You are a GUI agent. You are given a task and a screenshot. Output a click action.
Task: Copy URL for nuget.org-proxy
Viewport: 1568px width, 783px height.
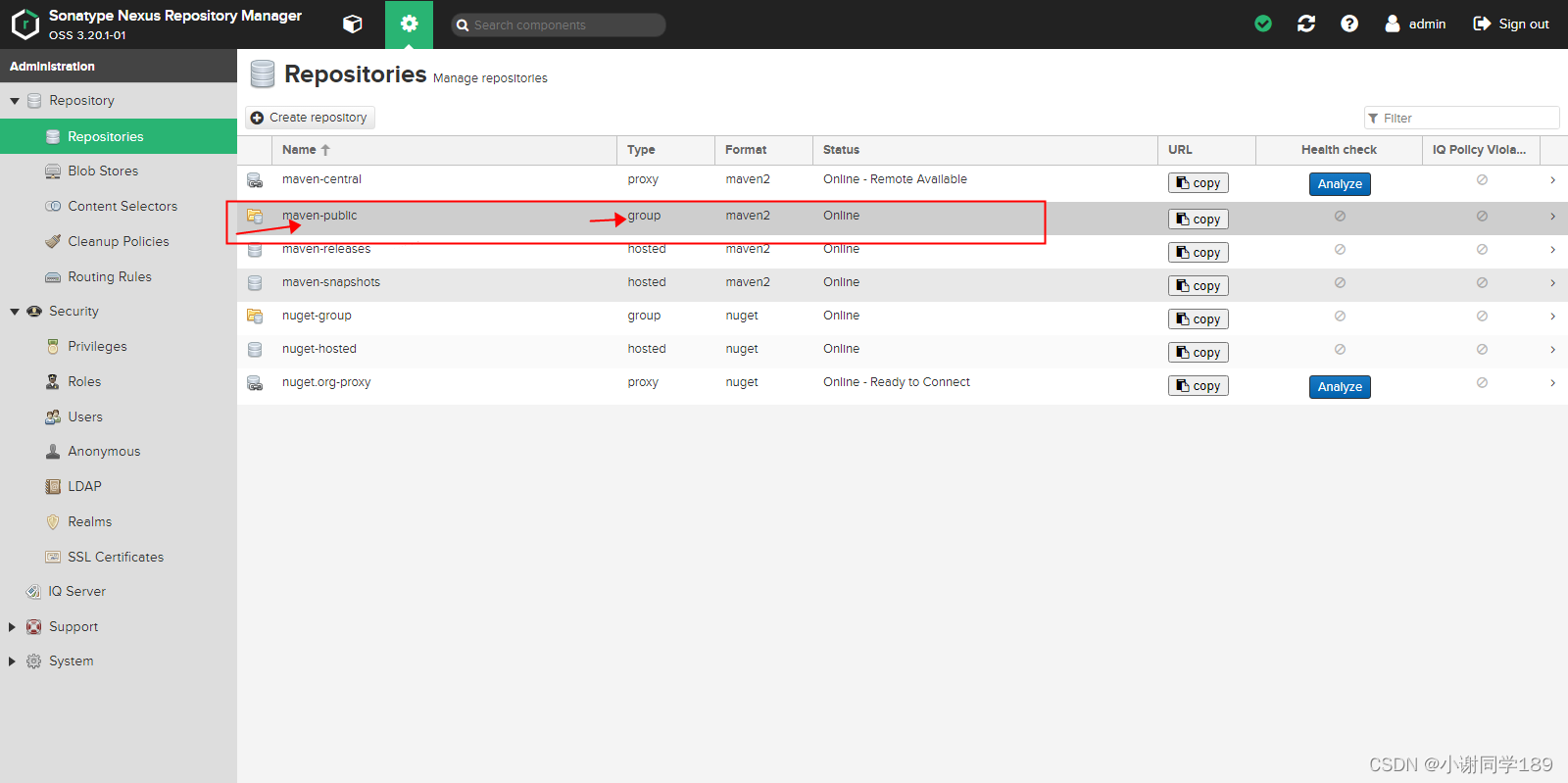coord(1198,386)
